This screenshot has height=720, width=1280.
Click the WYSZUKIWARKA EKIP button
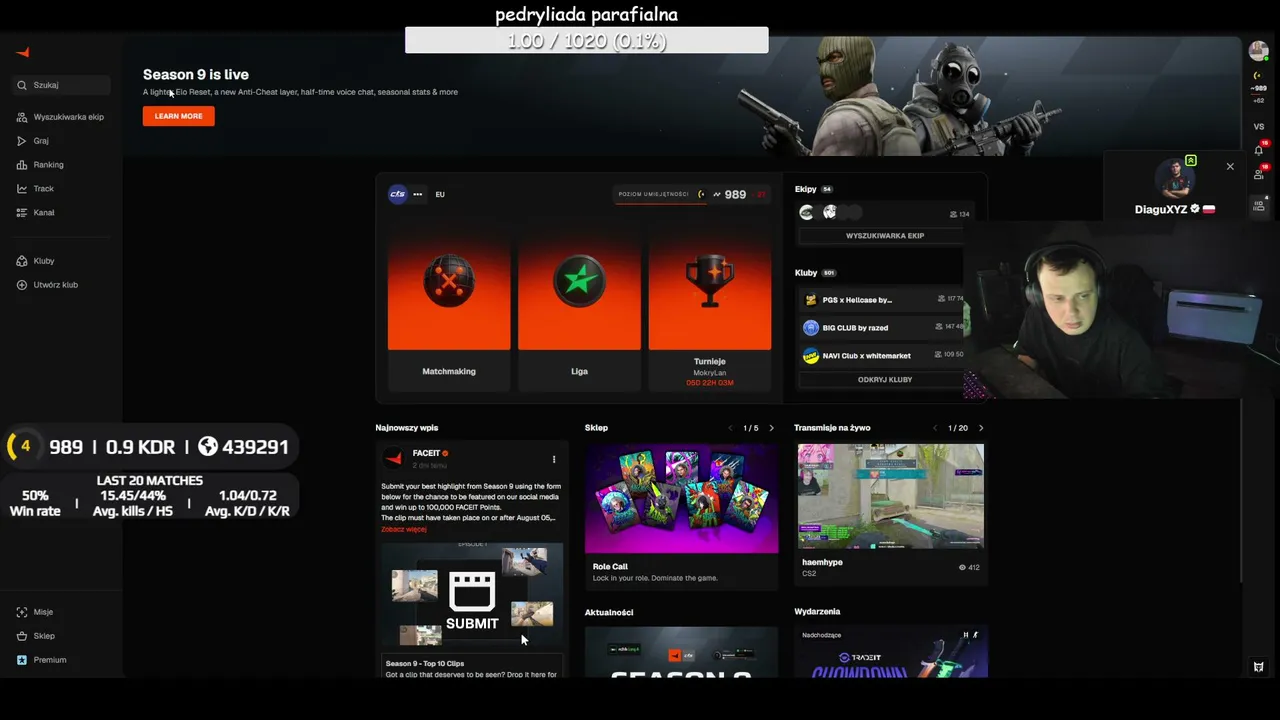point(885,236)
